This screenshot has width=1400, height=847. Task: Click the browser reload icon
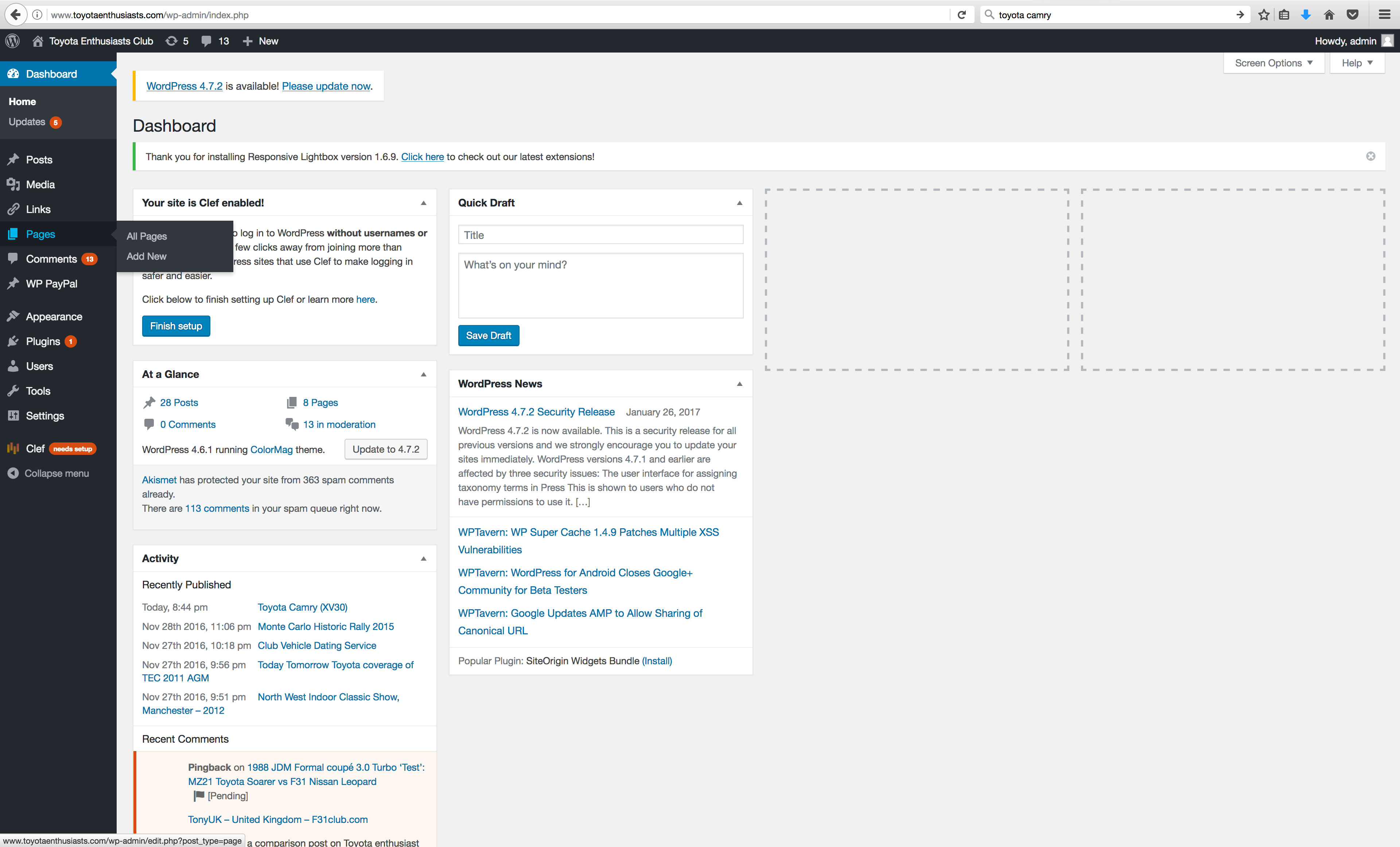[x=961, y=15]
